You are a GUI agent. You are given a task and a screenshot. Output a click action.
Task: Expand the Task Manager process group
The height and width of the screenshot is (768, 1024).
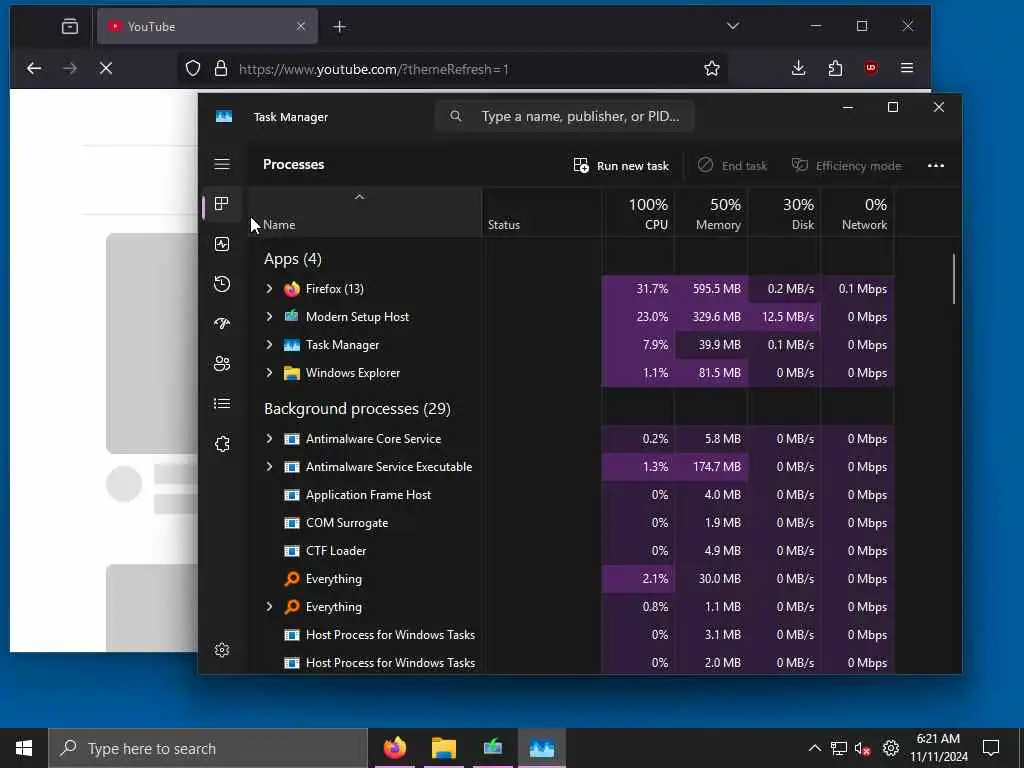[269, 345]
